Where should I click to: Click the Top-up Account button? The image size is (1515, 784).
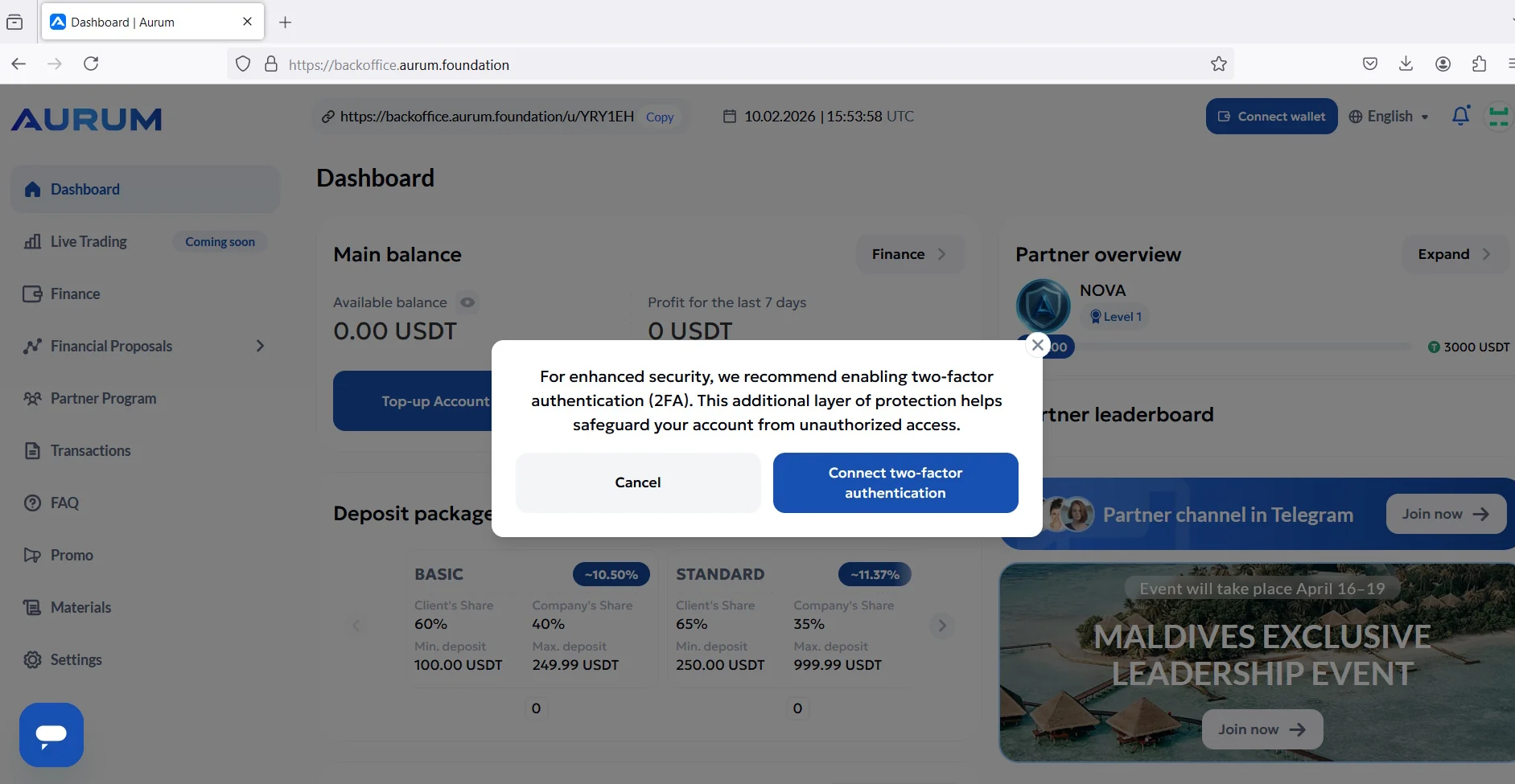[414, 401]
